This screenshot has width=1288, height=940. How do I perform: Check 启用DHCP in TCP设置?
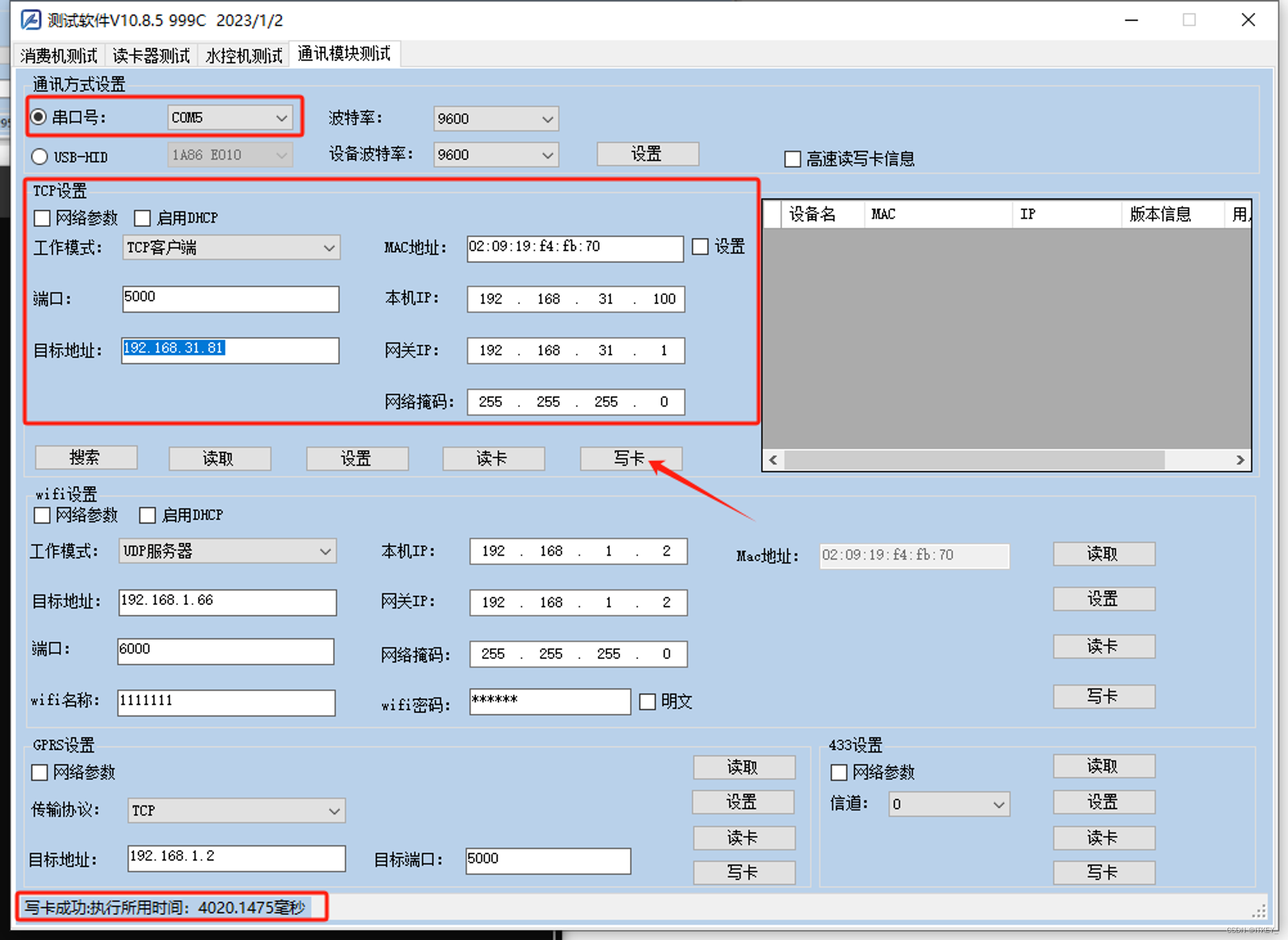[x=142, y=218]
